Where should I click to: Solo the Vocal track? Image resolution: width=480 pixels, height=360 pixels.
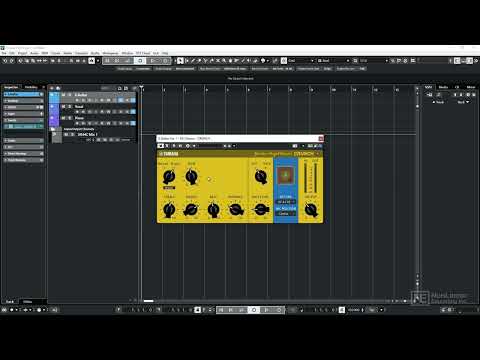tap(70, 107)
